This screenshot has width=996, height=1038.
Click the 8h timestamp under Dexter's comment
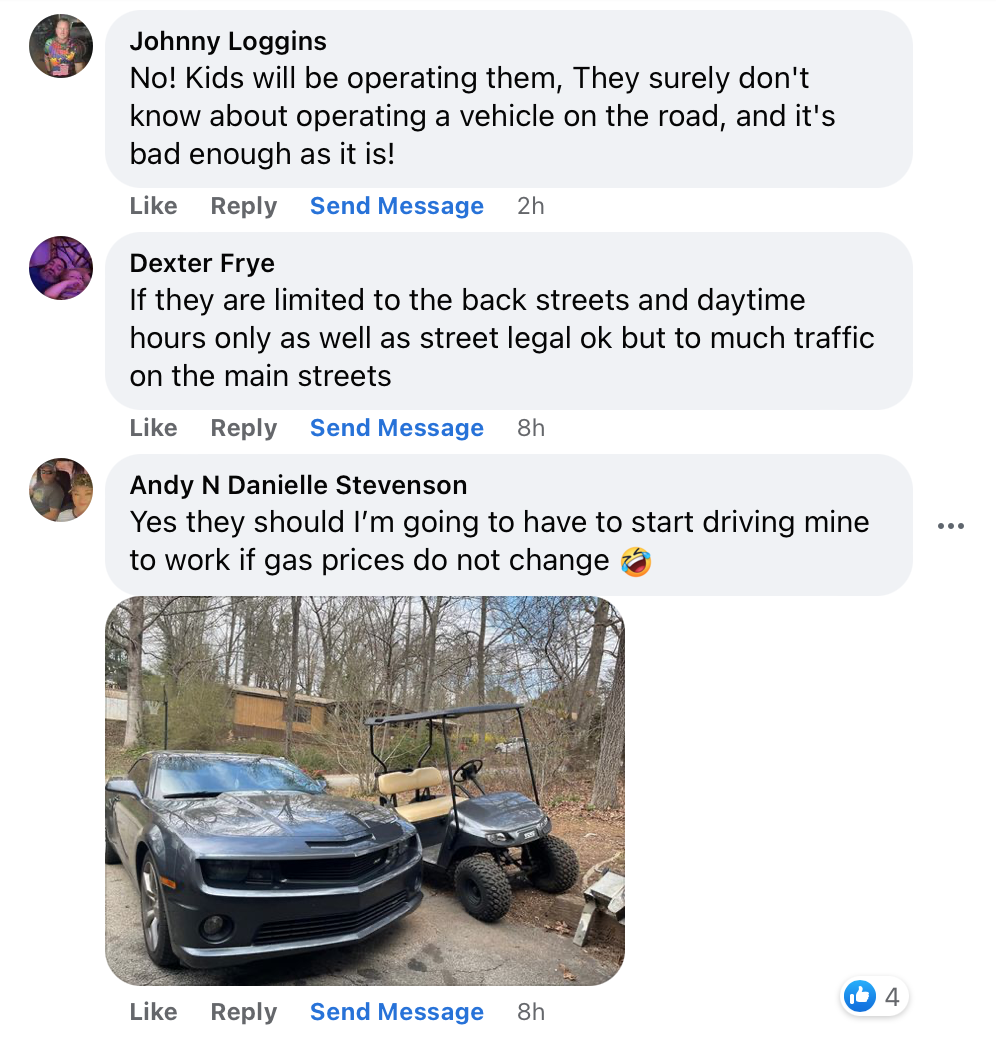[531, 428]
